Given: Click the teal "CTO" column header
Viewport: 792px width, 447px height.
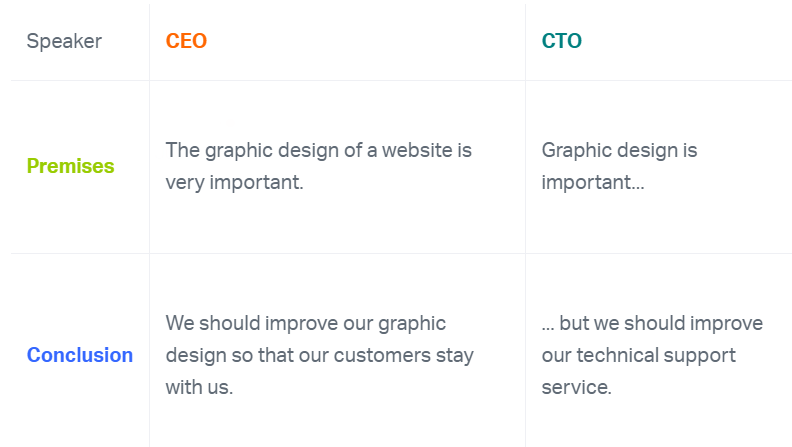Looking at the screenshot, I should [561, 41].
